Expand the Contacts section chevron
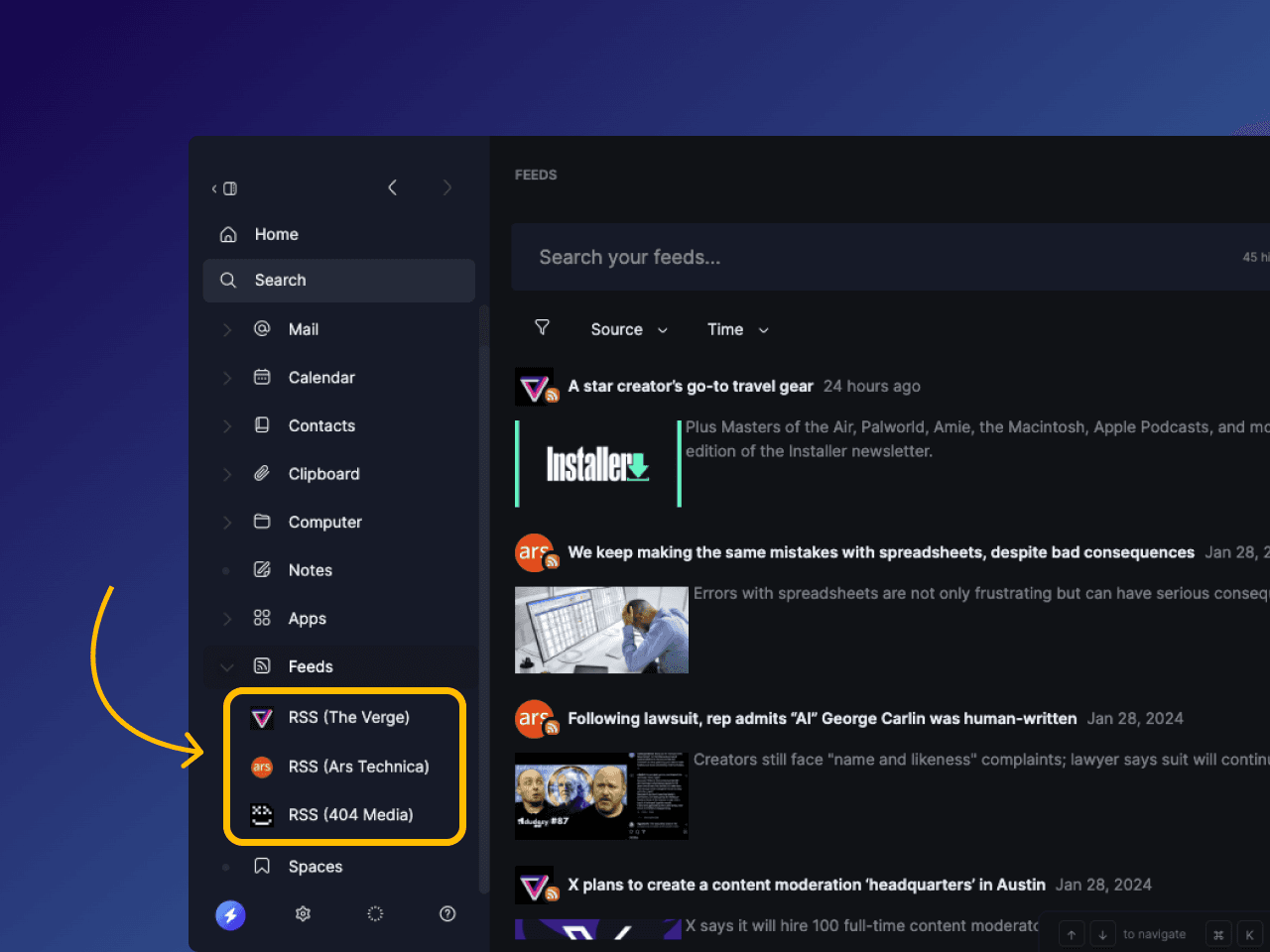1270x952 pixels. (227, 425)
